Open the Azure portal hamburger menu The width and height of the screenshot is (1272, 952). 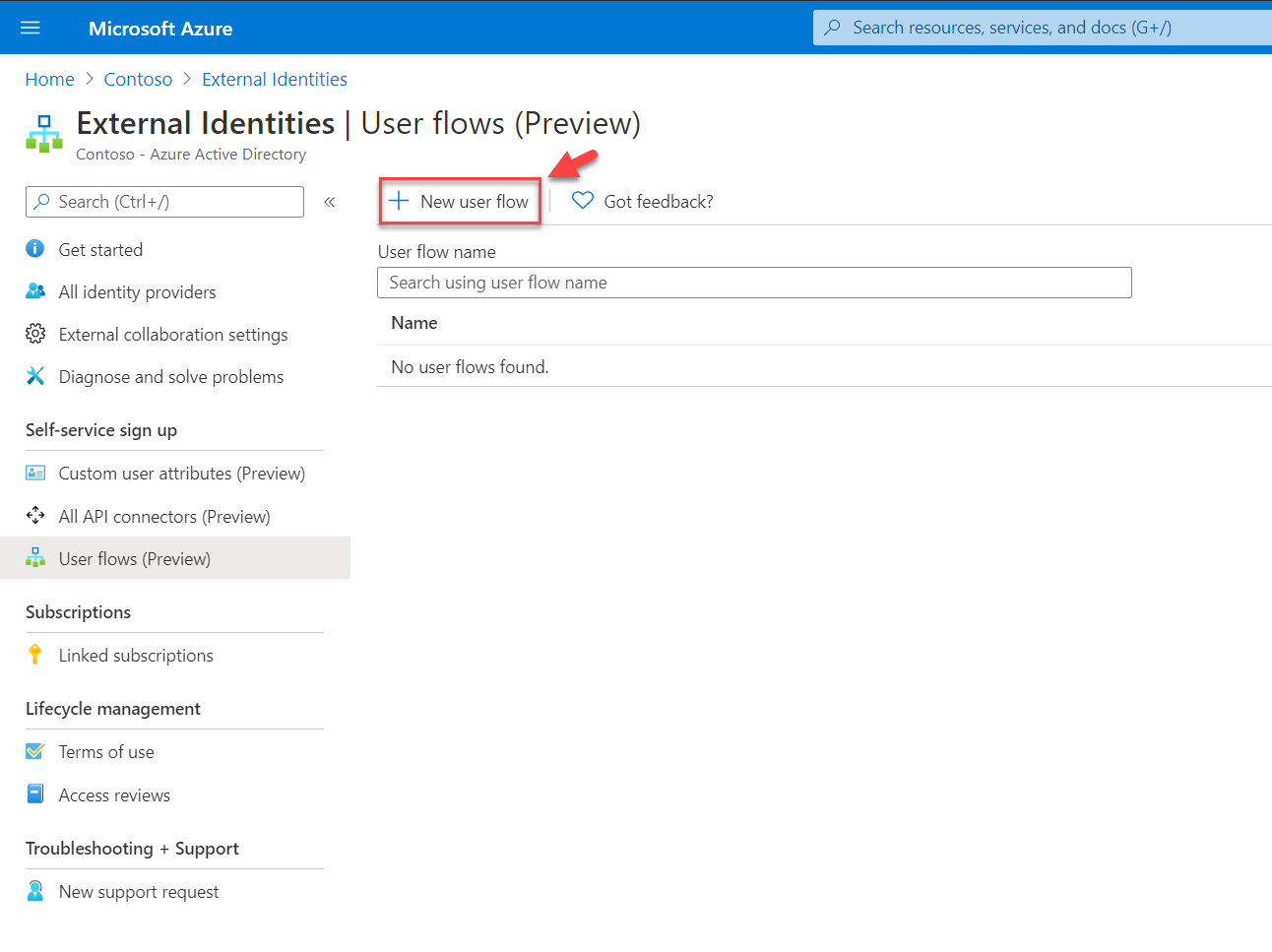pos(31,28)
